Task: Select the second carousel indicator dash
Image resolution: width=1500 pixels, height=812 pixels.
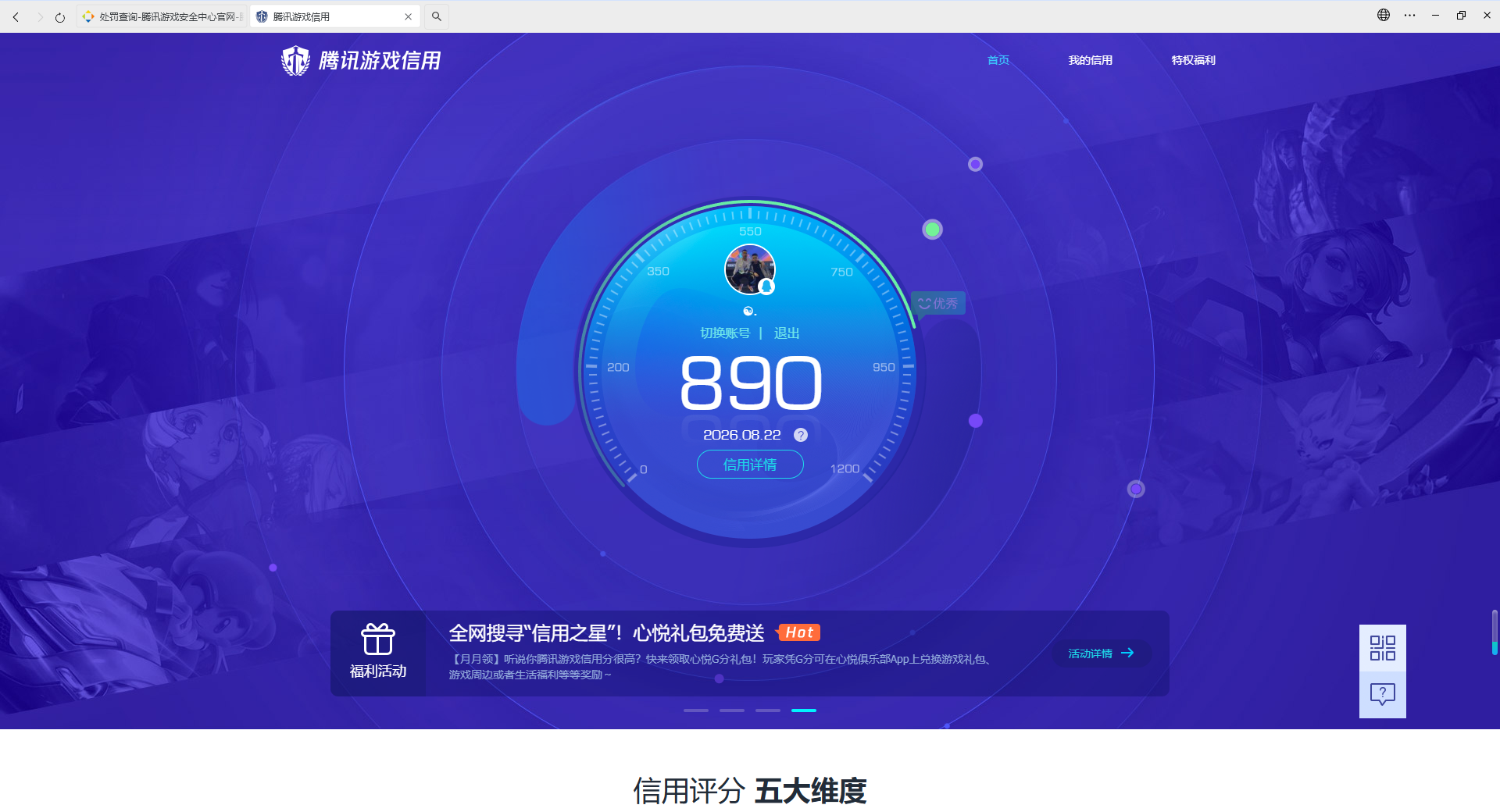Action: click(x=732, y=710)
